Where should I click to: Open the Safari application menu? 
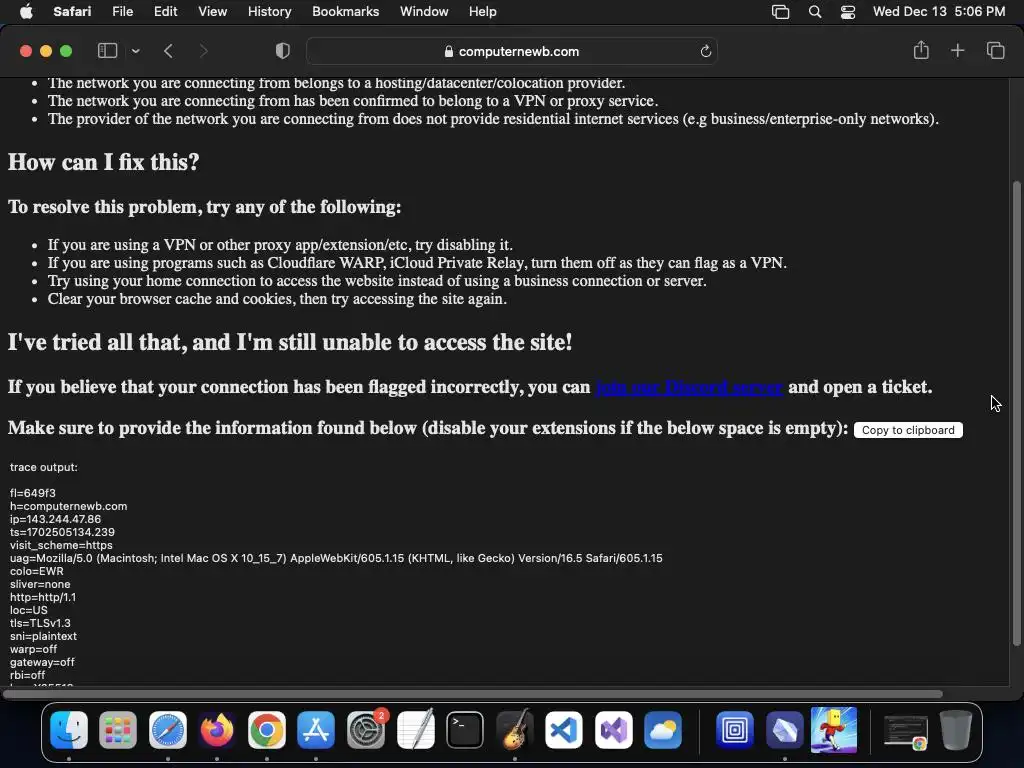pos(72,12)
